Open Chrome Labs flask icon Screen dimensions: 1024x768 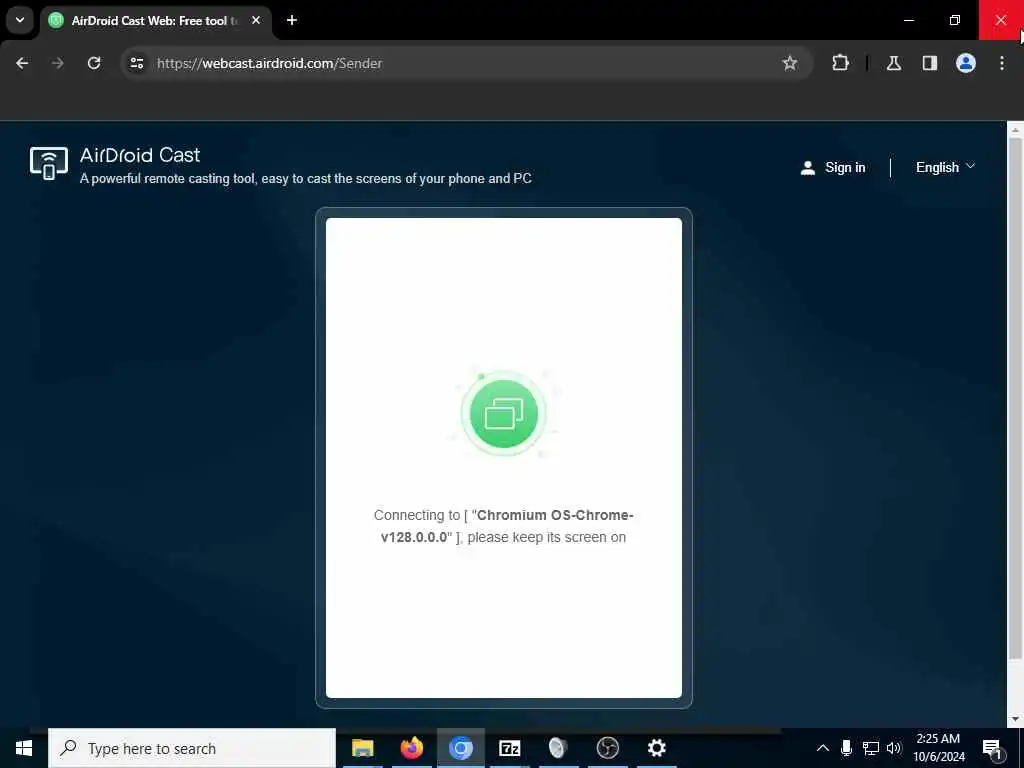tap(894, 63)
